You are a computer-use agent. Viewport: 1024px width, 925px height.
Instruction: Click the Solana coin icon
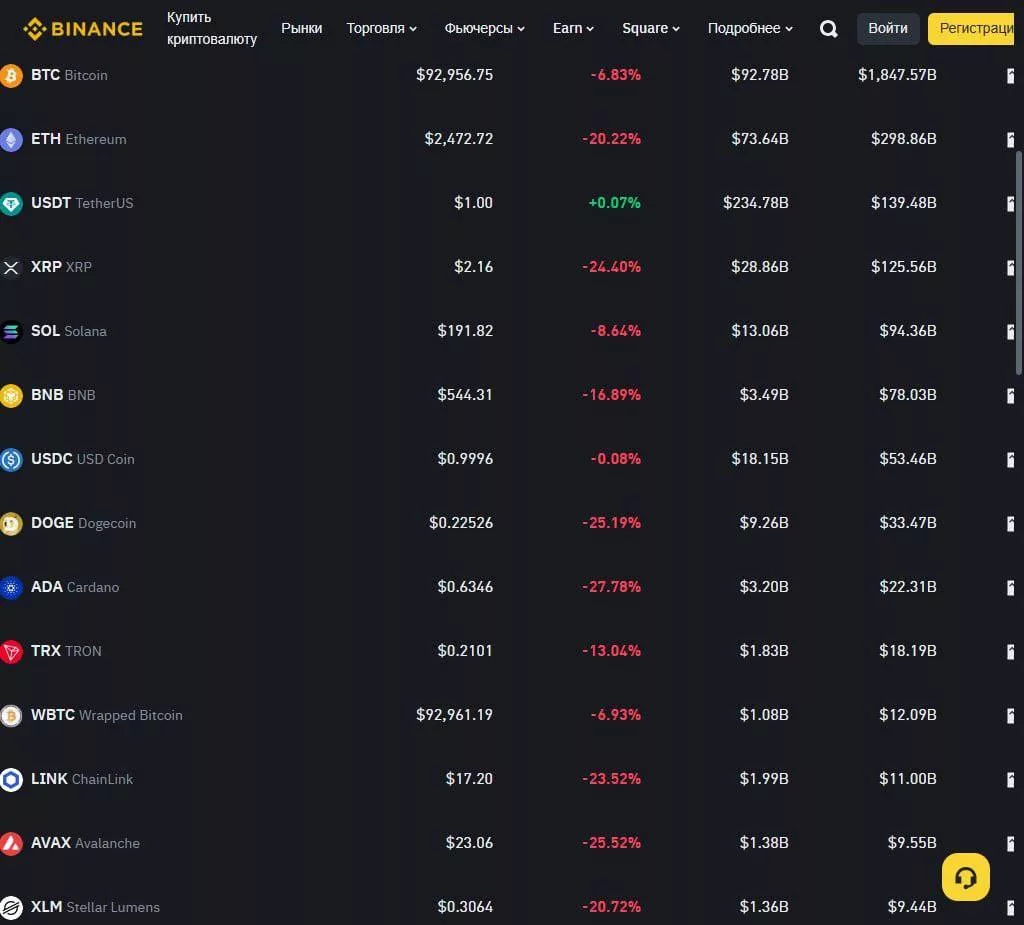[x=11, y=332]
